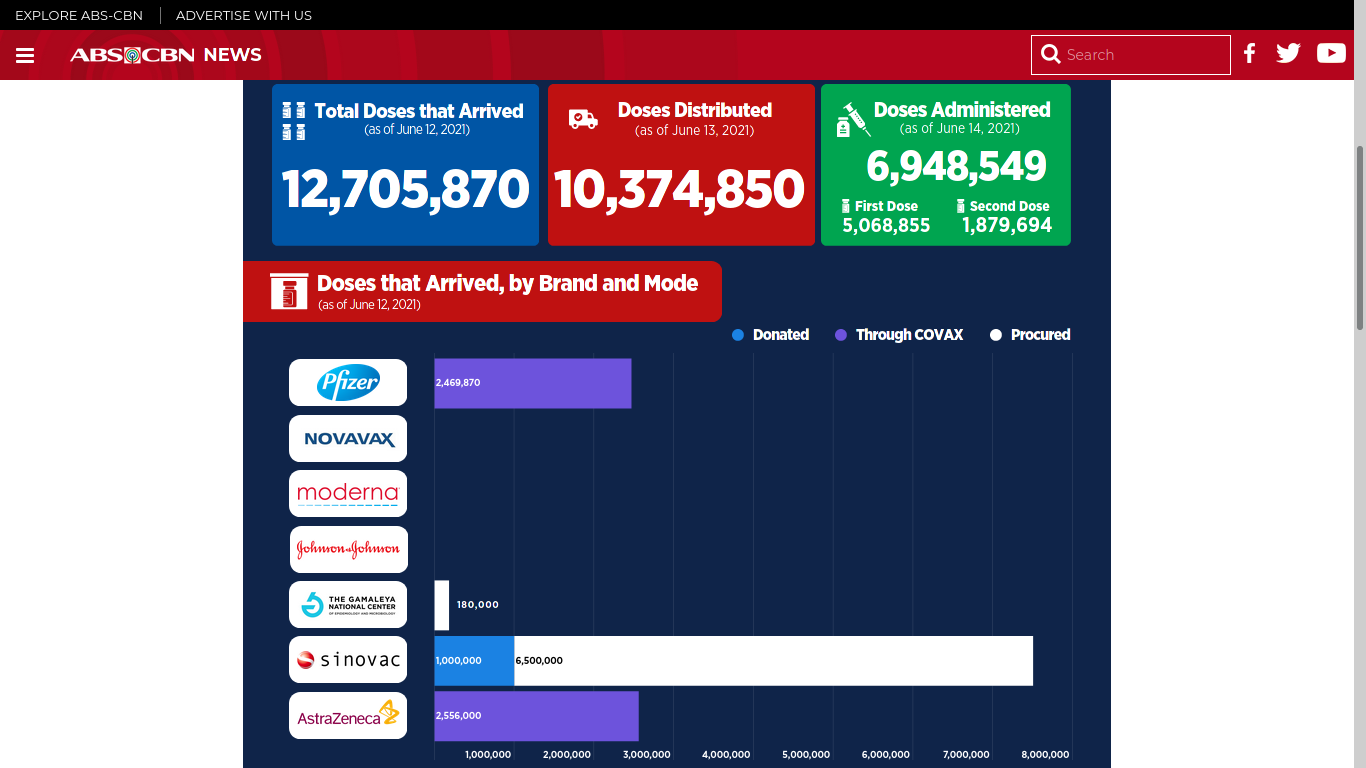The height and width of the screenshot is (768, 1366).
Task: Select the Gamaleya National Center logo
Action: click(348, 604)
